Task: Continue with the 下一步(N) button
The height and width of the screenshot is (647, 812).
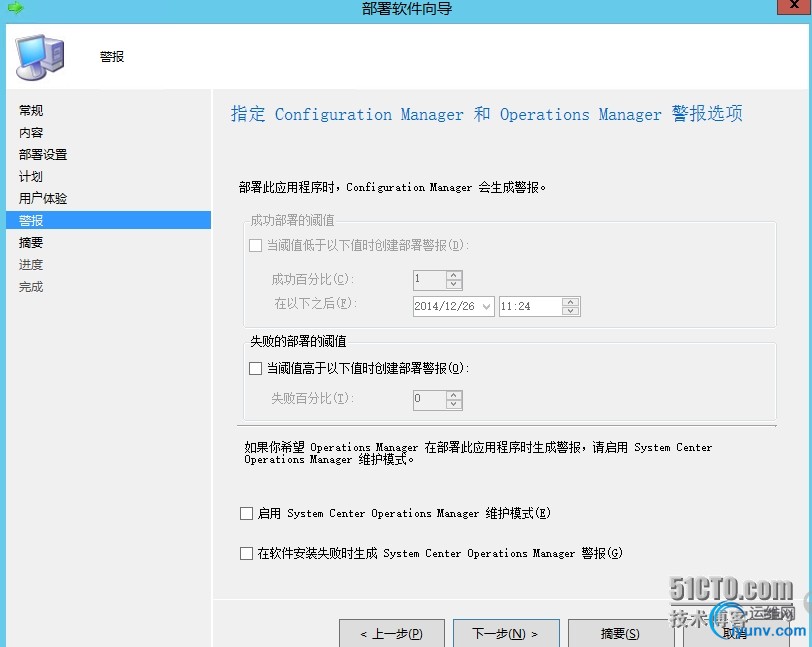Action: tap(506, 634)
